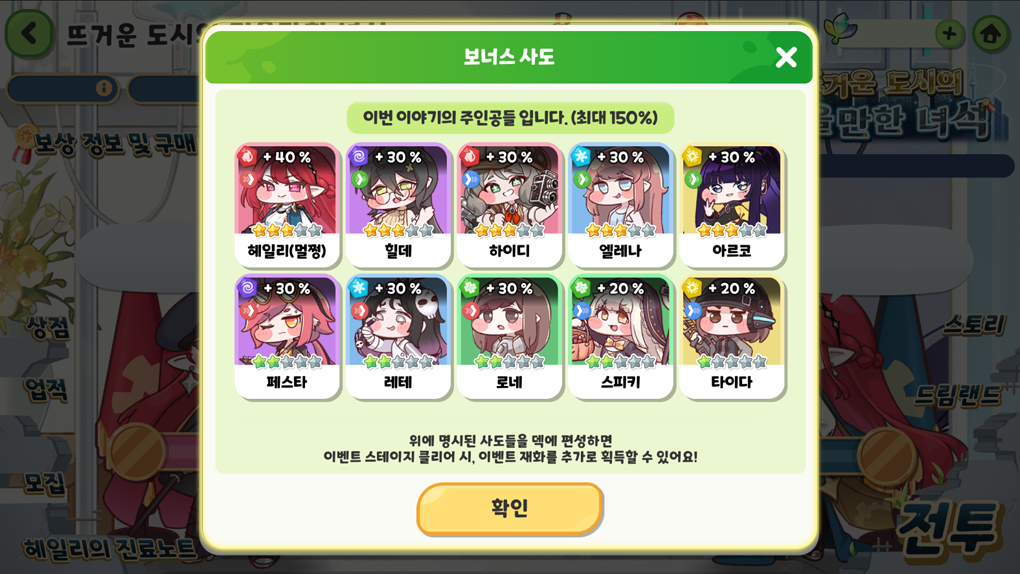Click the yellow 확인 button
The width and height of the screenshot is (1020, 574).
(x=509, y=508)
